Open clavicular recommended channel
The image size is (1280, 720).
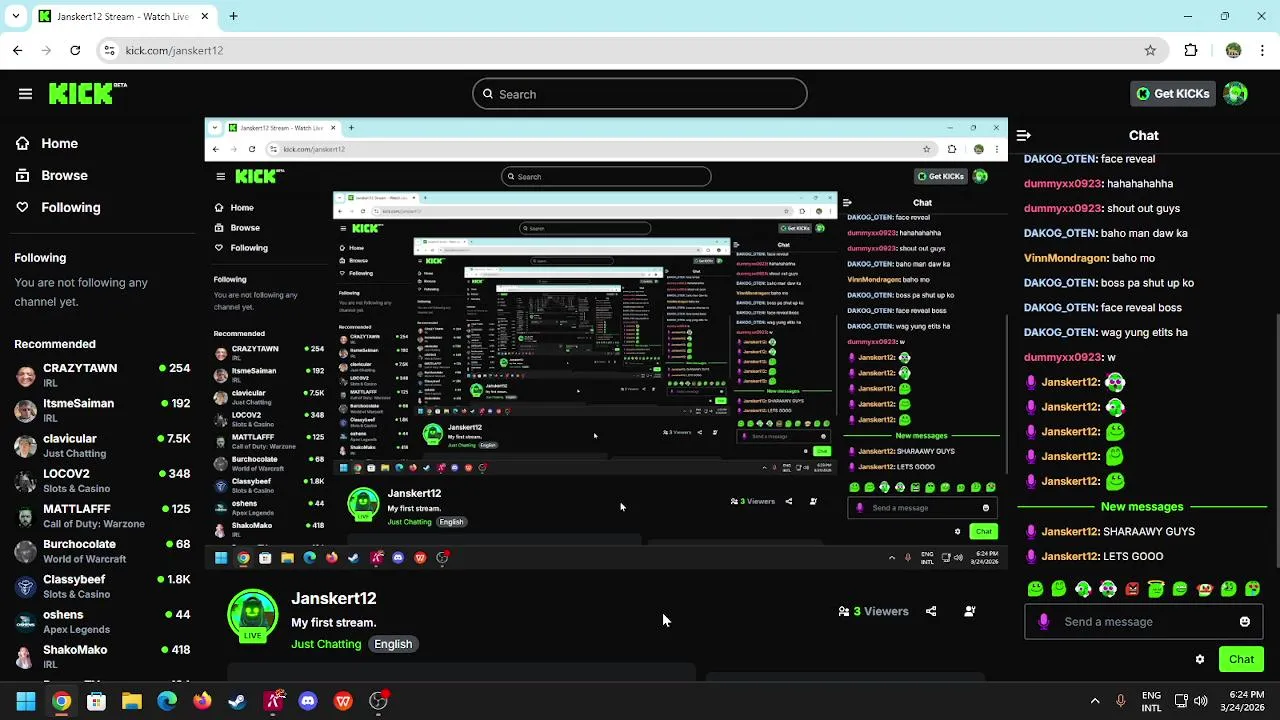(x=102, y=446)
